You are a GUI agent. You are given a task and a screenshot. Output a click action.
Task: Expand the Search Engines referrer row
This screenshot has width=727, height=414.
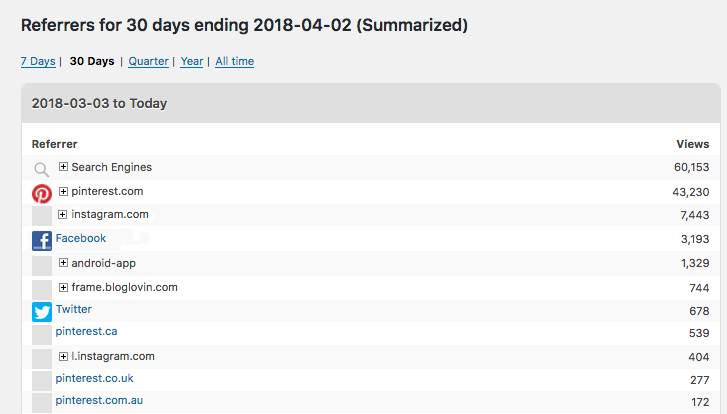pyautogui.click(x=64, y=166)
